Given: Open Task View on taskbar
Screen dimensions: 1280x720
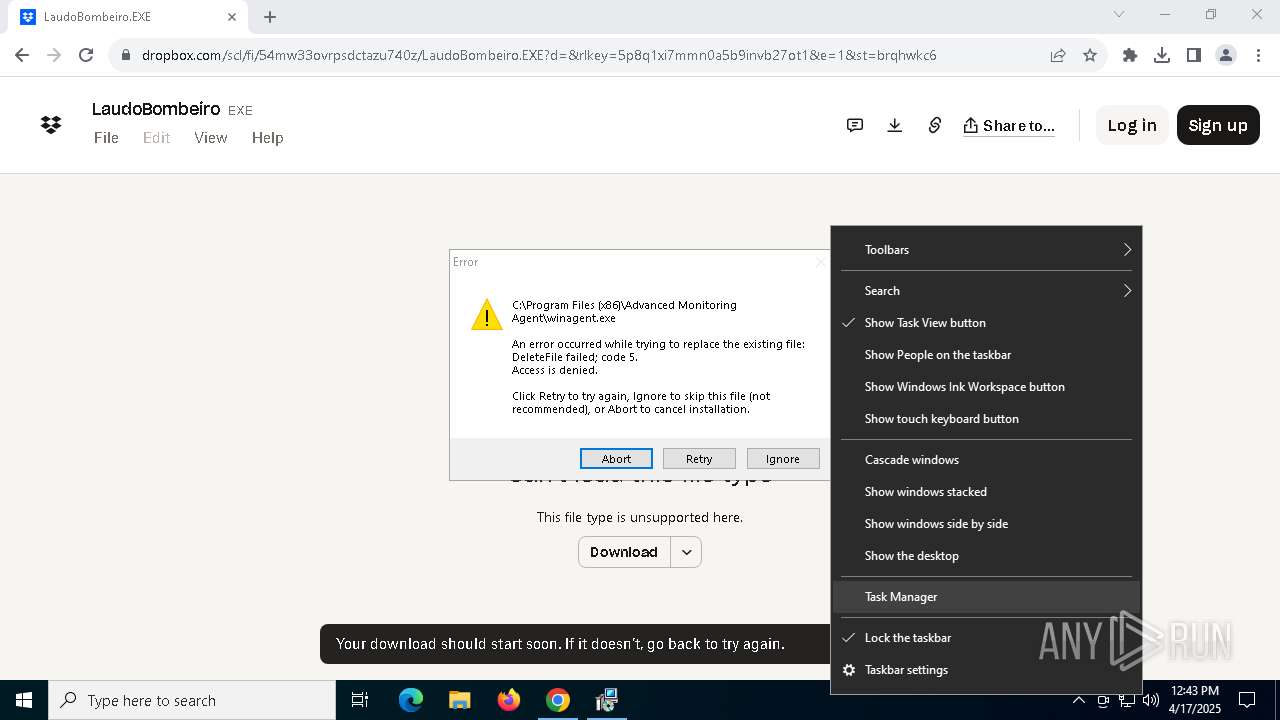Looking at the screenshot, I should click(x=360, y=700).
